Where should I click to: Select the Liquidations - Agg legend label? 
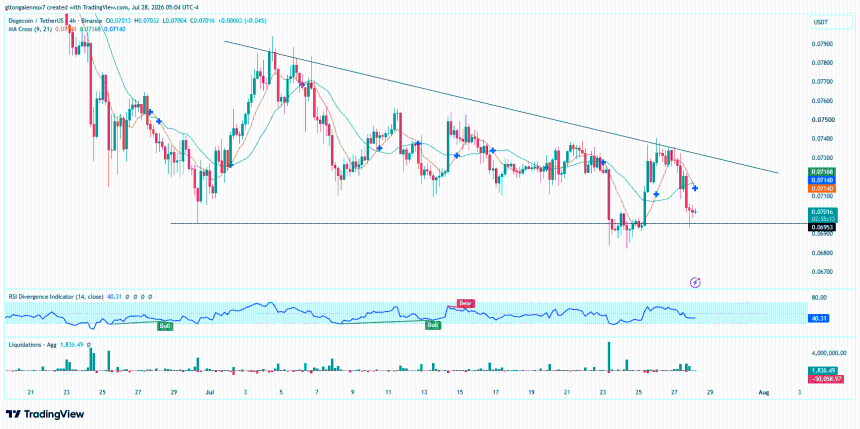pos(32,345)
